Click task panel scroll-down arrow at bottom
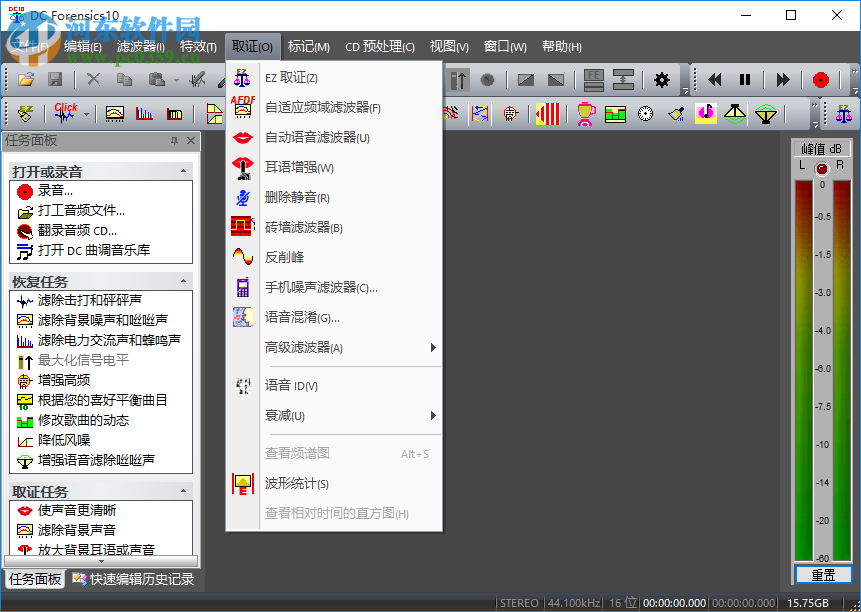The image size is (861, 612). (101, 562)
